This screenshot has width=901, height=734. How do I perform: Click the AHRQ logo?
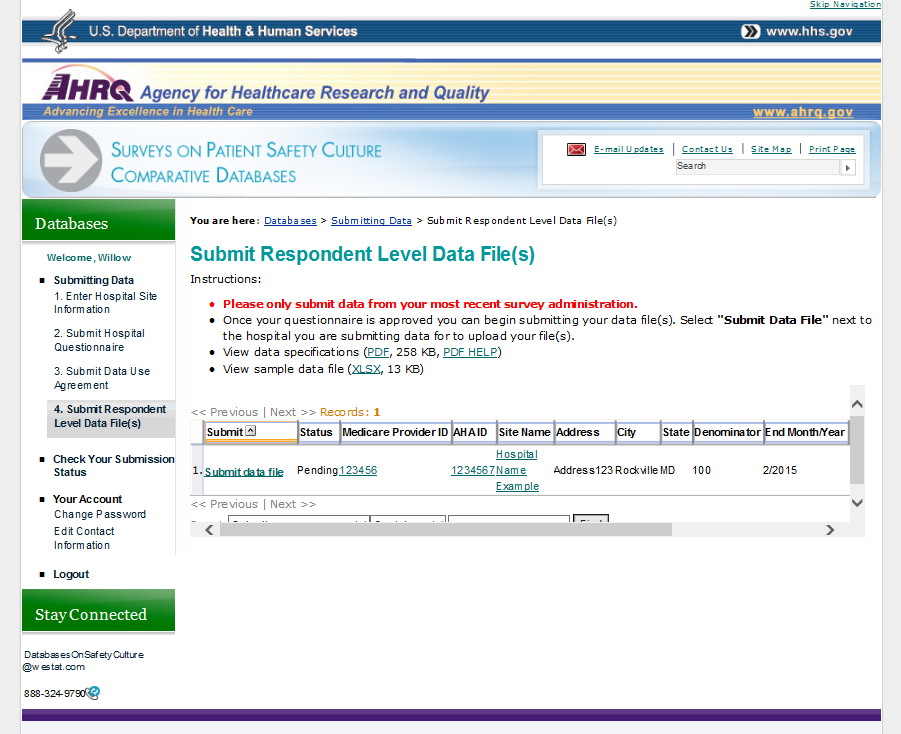tap(87, 85)
